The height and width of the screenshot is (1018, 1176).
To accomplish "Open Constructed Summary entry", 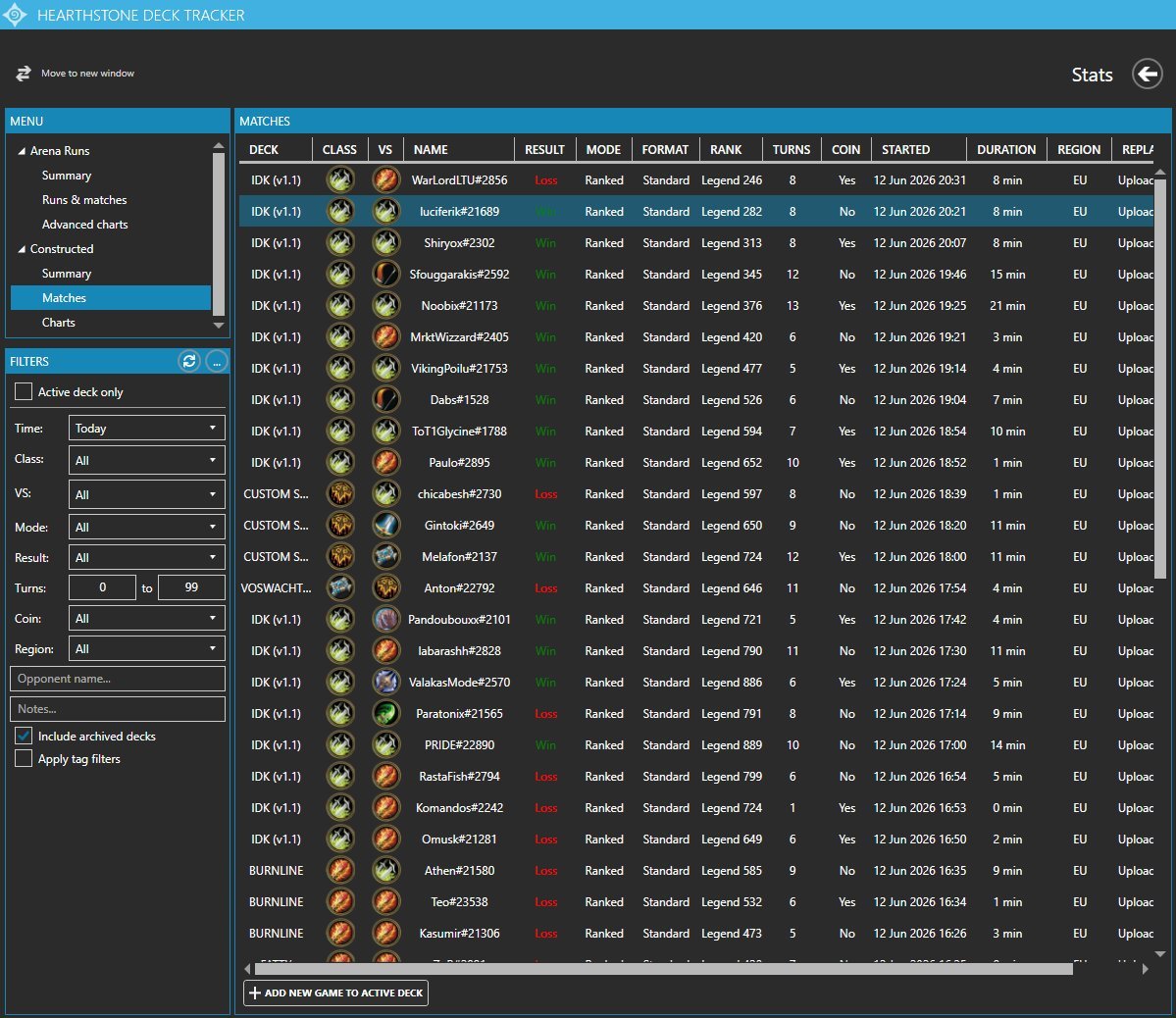I will pos(67,274).
